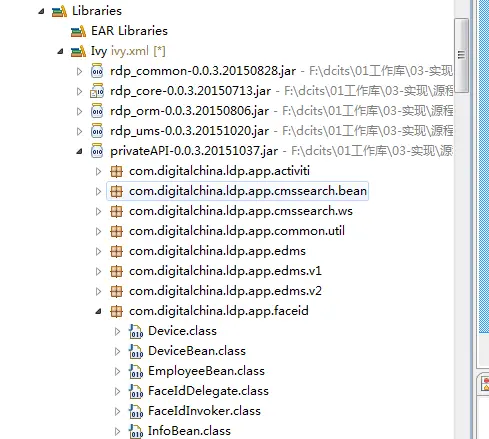The width and height of the screenshot is (489, 439).
Task: Expand the EmployeeBean.class node
Action: pos(117,371)
